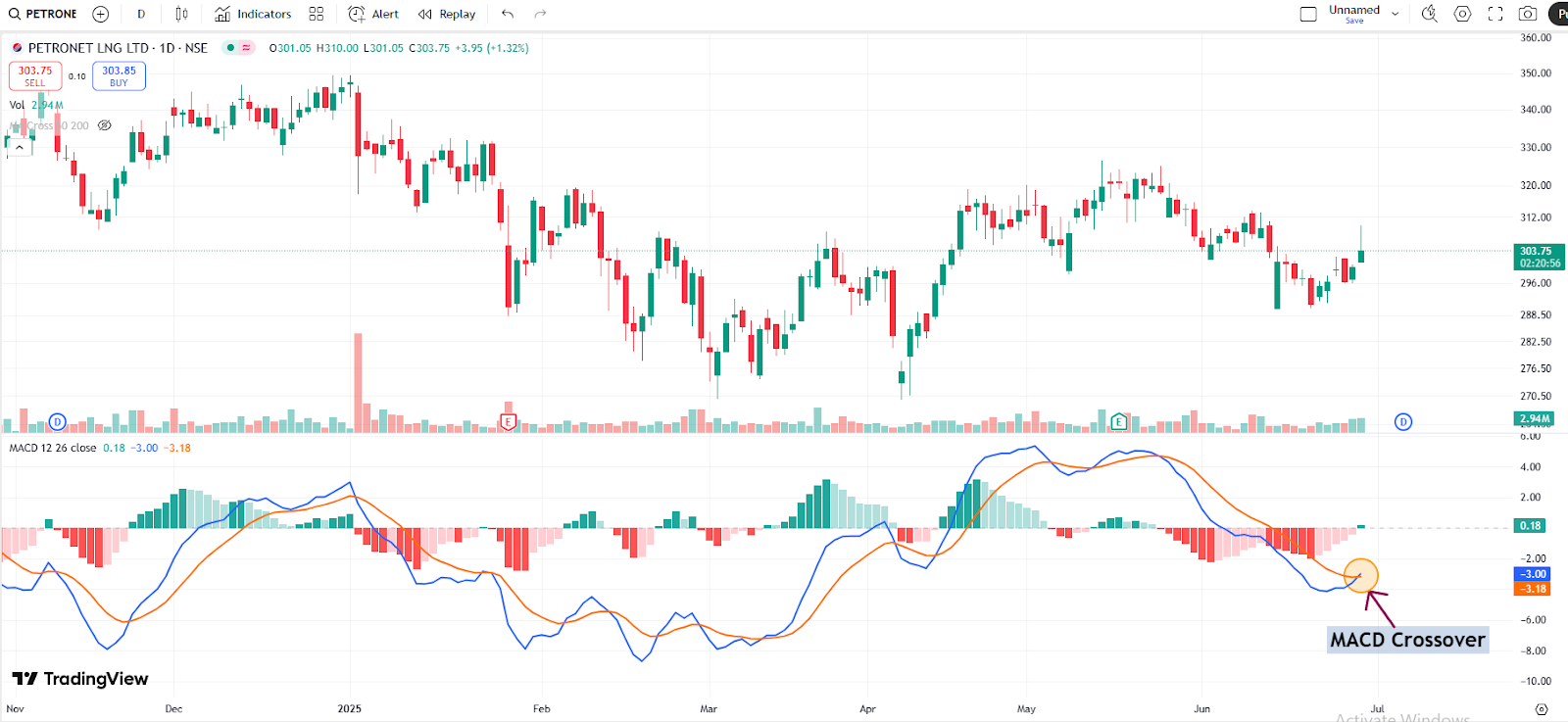Open chart settings hexagon icon
Viewport: 1568px width, 722px height.
[x=1462, y=14]
